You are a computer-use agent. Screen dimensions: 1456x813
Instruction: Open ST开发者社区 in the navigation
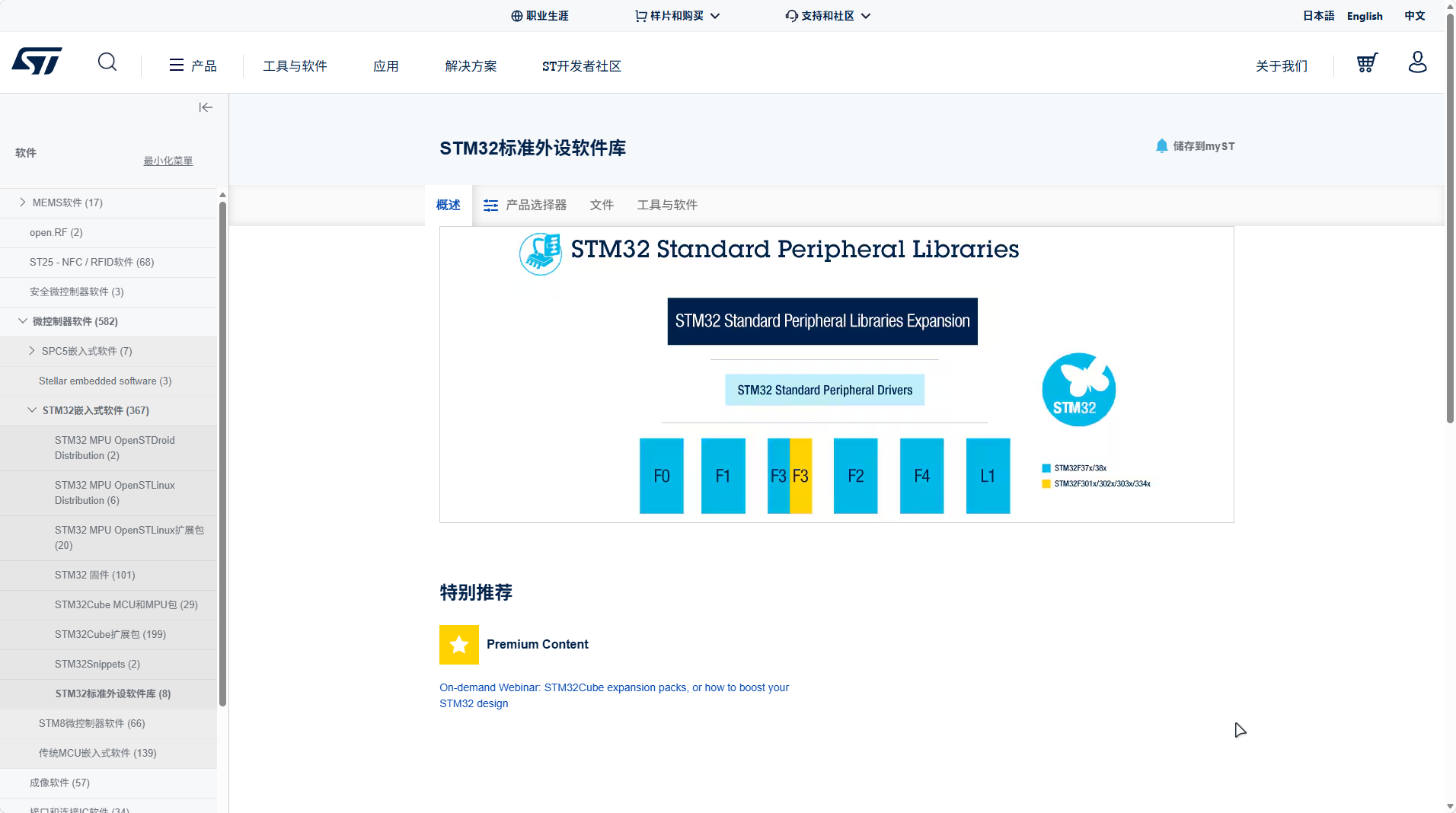click(x=582, y=66)
